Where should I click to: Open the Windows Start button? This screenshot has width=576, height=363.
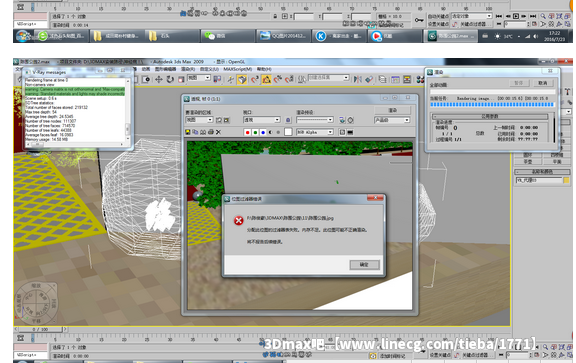(23, 36)
